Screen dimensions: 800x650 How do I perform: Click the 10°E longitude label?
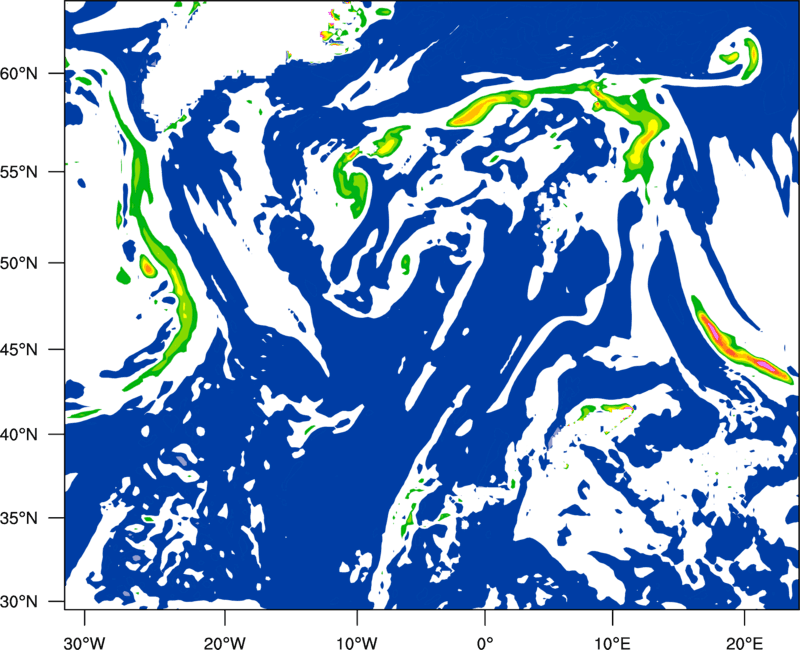pos(612,643)
